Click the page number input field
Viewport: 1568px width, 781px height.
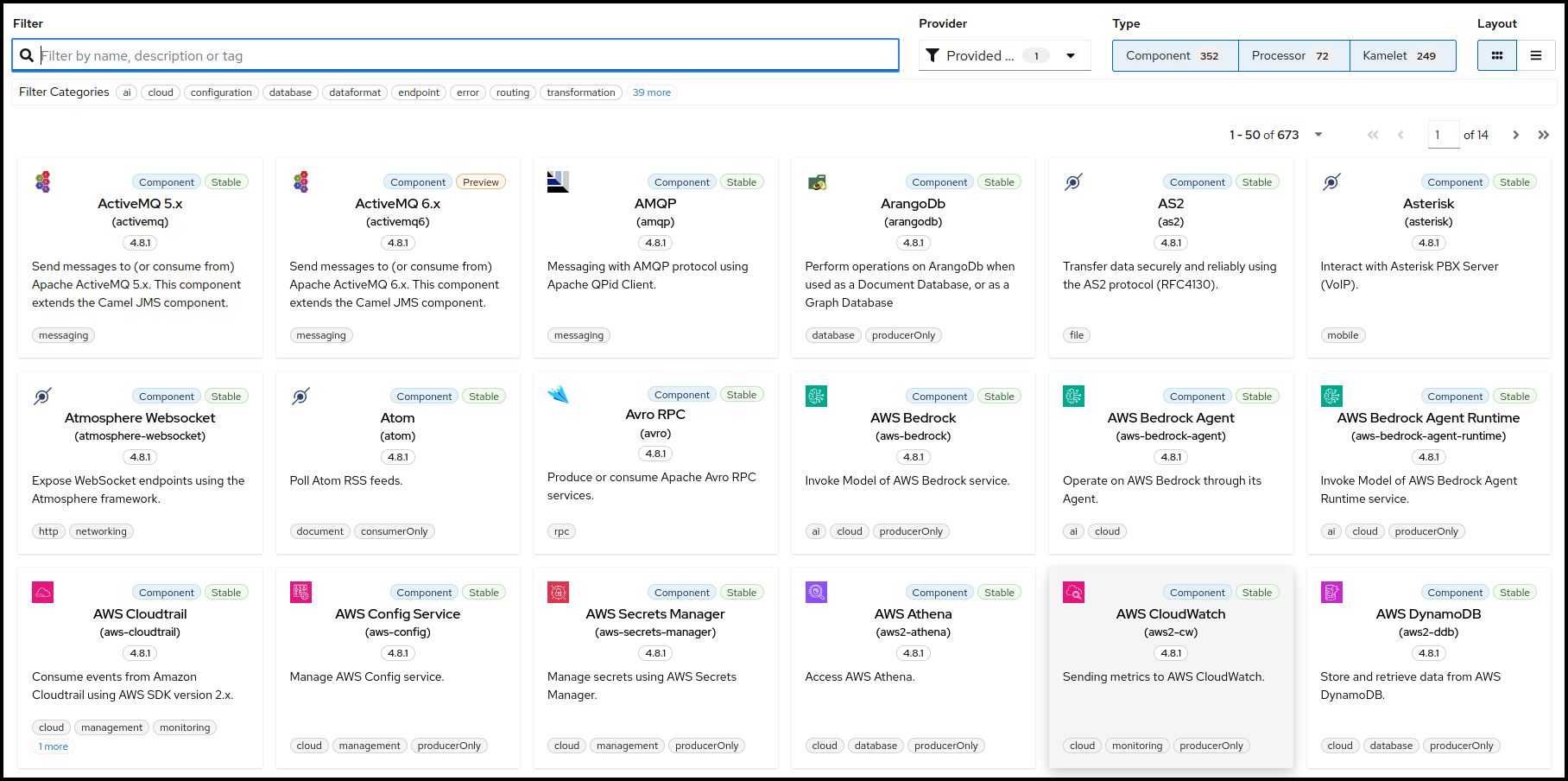click(x=1443, y=135)
